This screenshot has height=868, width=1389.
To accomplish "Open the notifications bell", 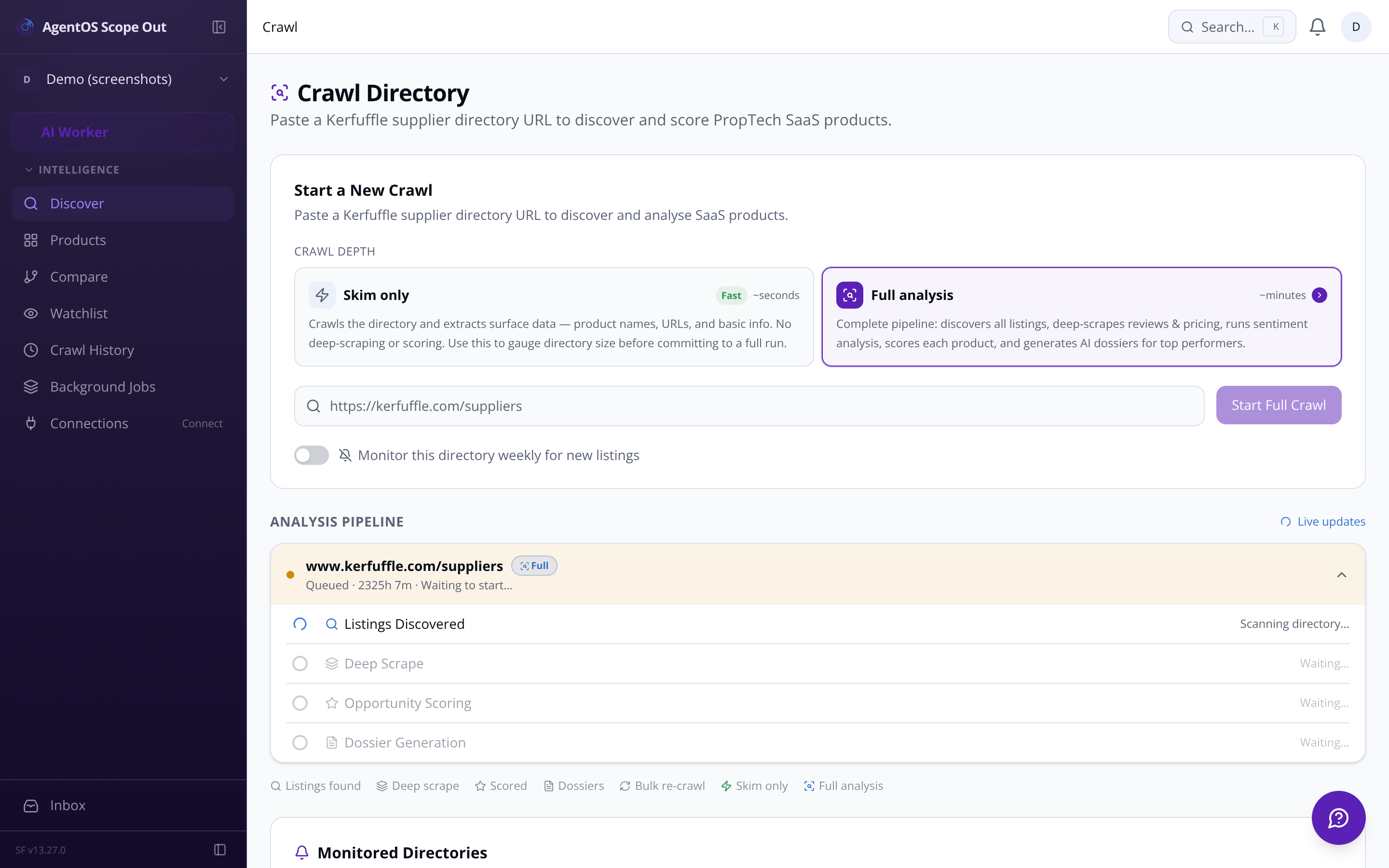I will [1317, 27].
